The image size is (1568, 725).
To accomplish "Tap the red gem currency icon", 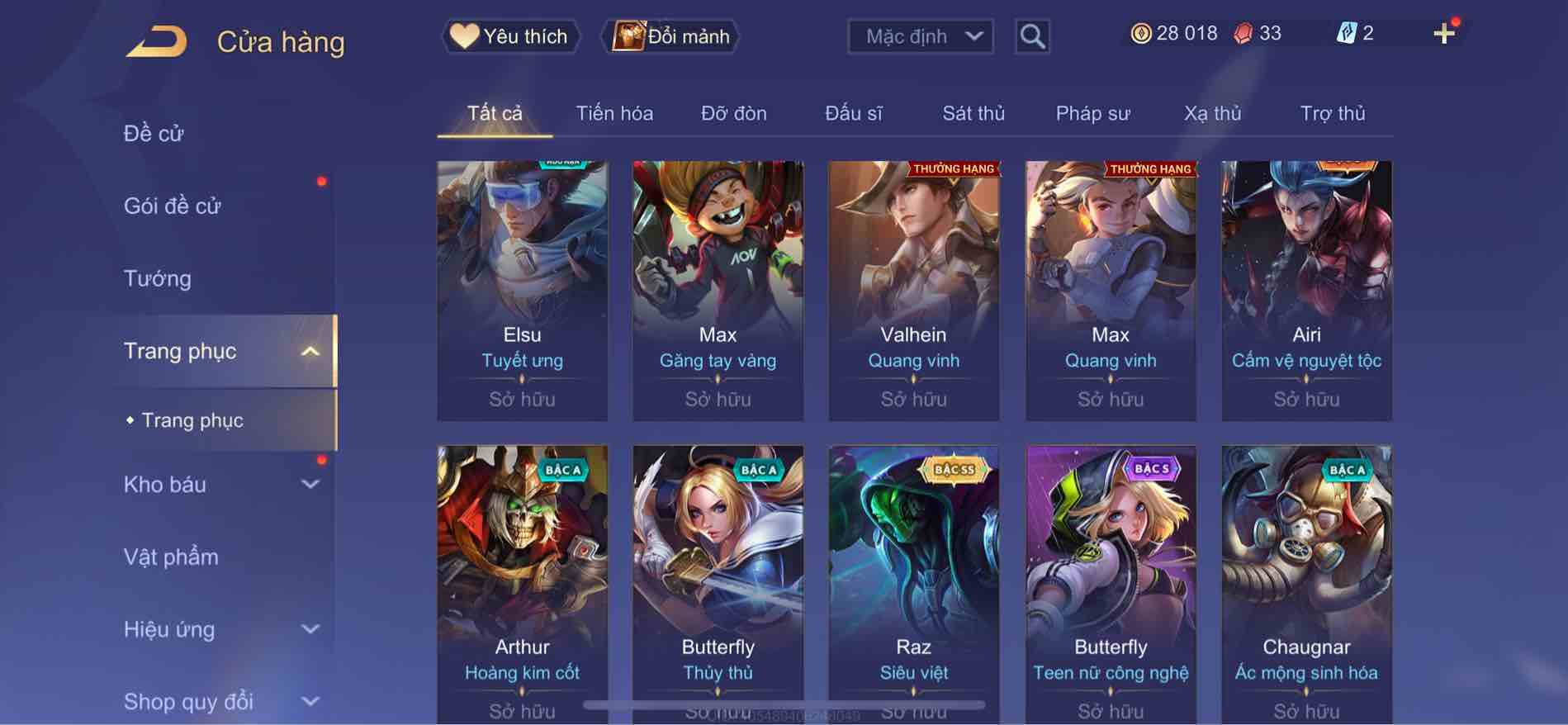I will click(x=1243, y=33).
